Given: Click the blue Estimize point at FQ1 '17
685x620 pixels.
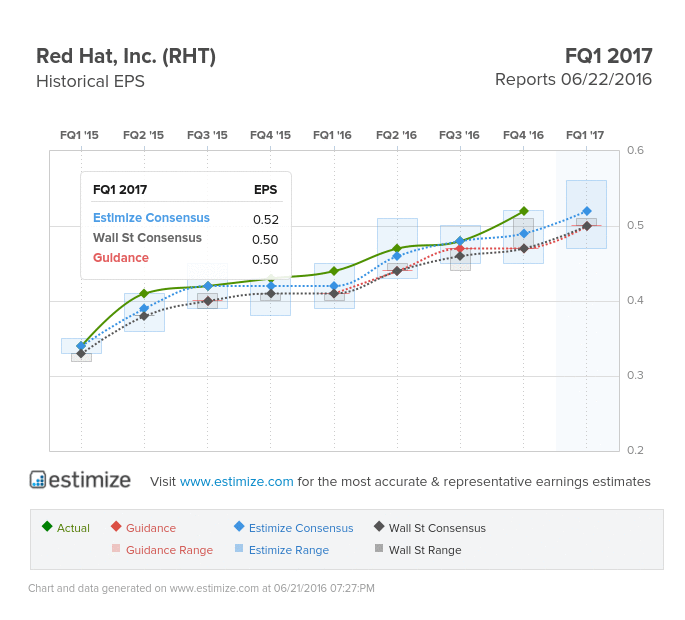Looking at the screenshot, I should tap(587, 211).
